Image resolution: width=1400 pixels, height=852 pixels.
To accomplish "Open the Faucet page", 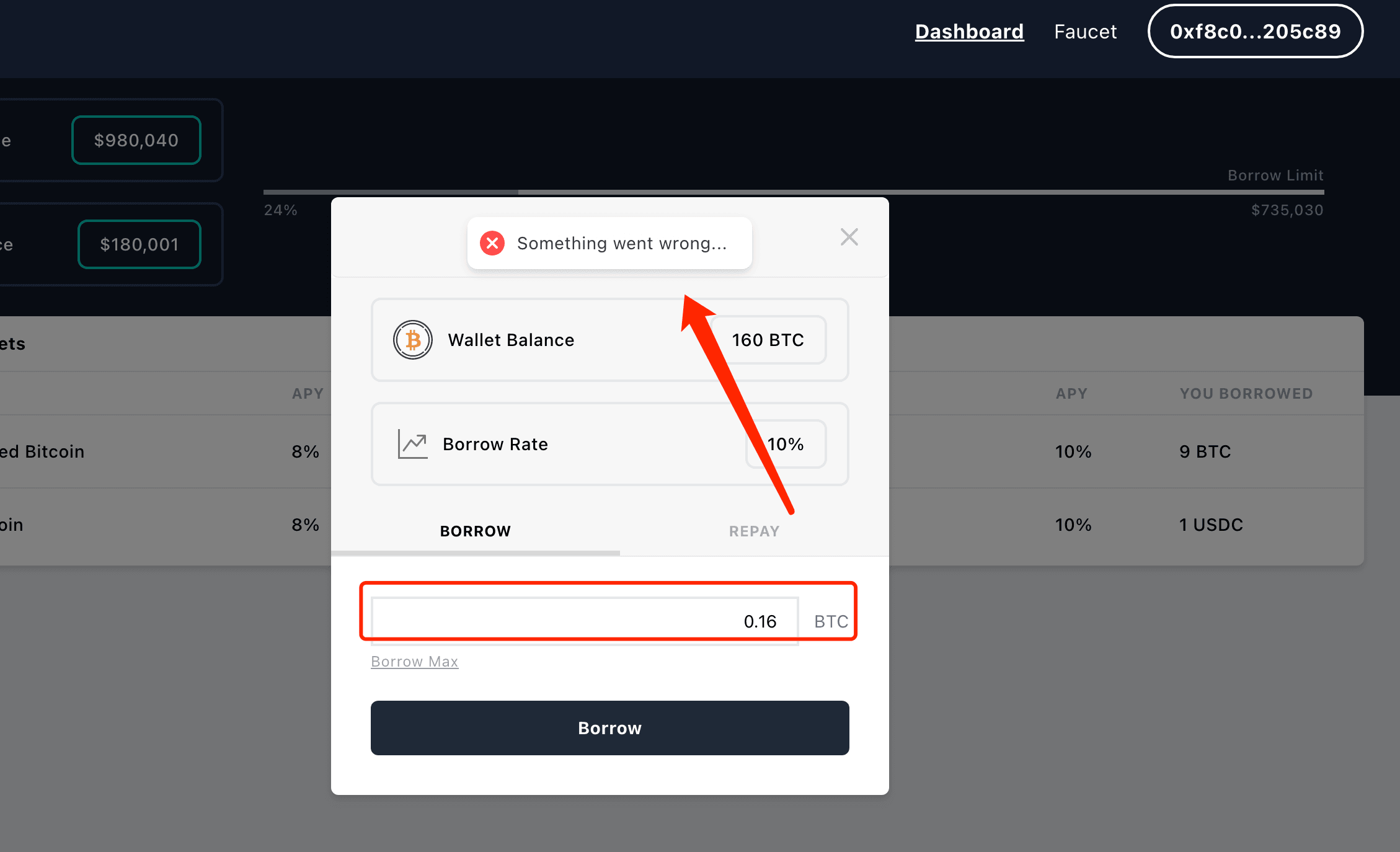I will pyautogui.click(x=1085, y=32).
